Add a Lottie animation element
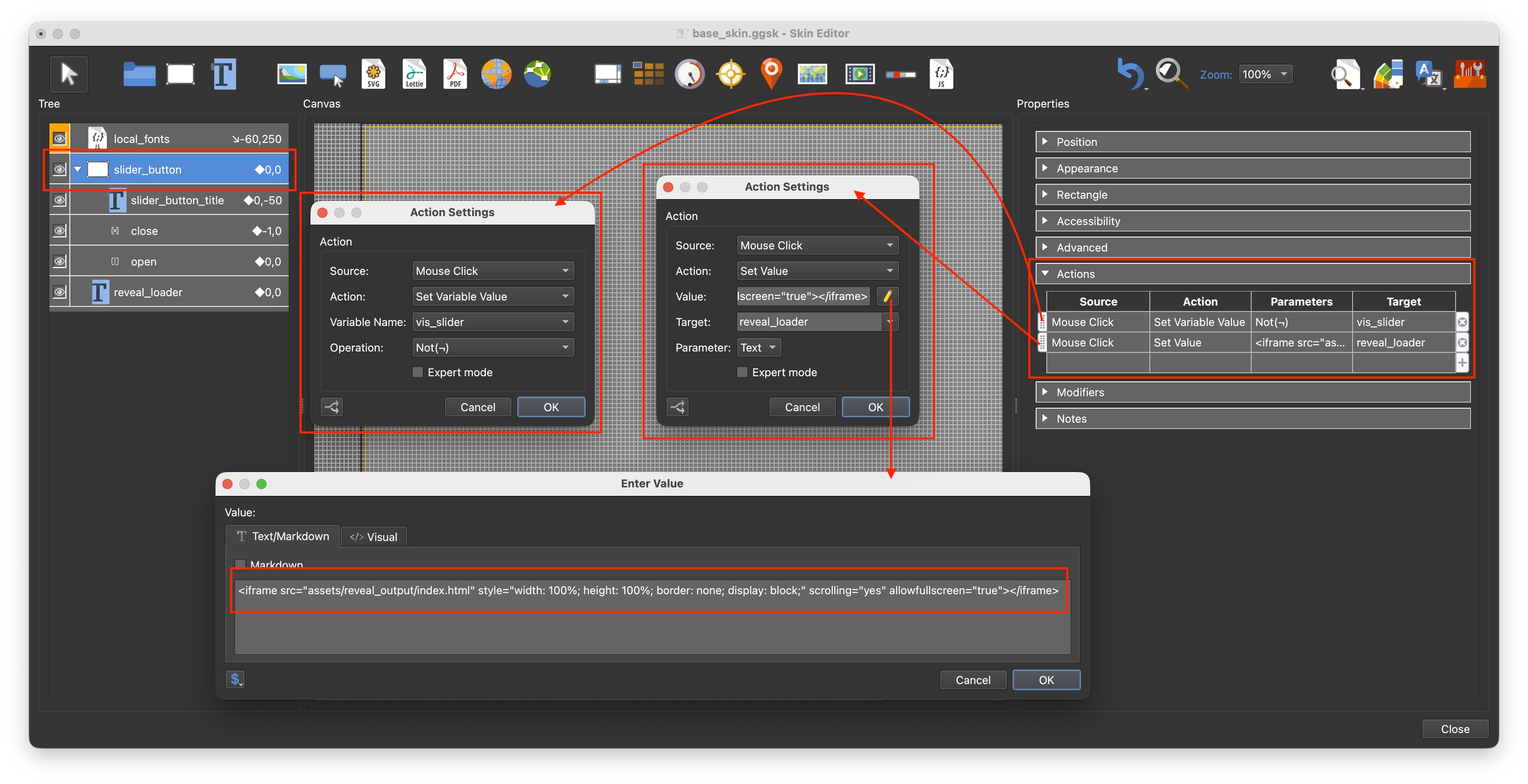 [414, 74]
